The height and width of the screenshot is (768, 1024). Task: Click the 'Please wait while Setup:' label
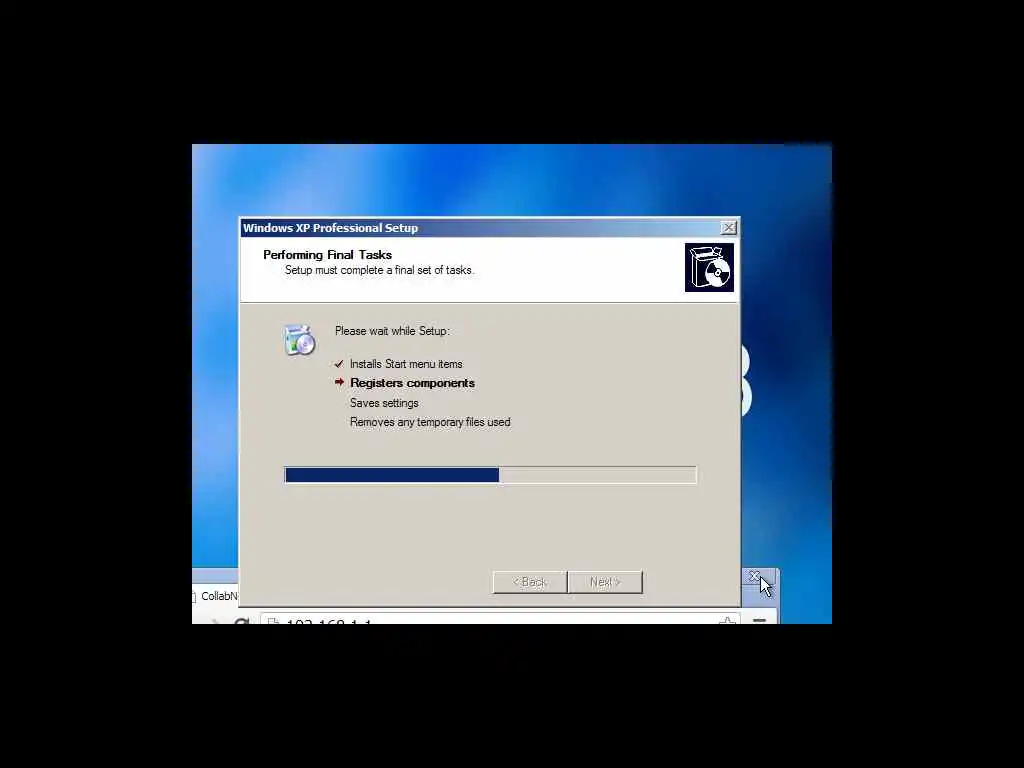pos(392,331)
